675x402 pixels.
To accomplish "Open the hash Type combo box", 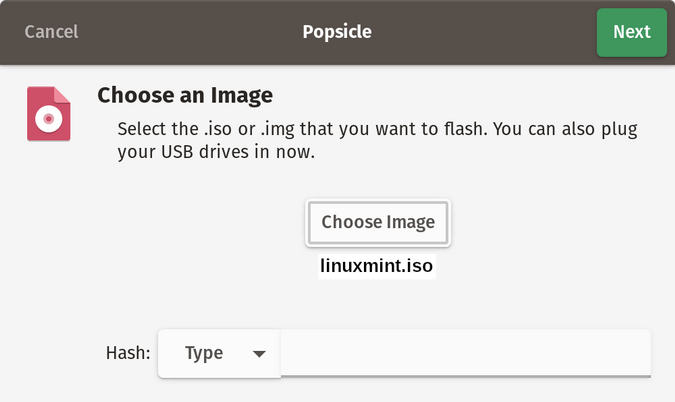I will click(x=219, y=353).
